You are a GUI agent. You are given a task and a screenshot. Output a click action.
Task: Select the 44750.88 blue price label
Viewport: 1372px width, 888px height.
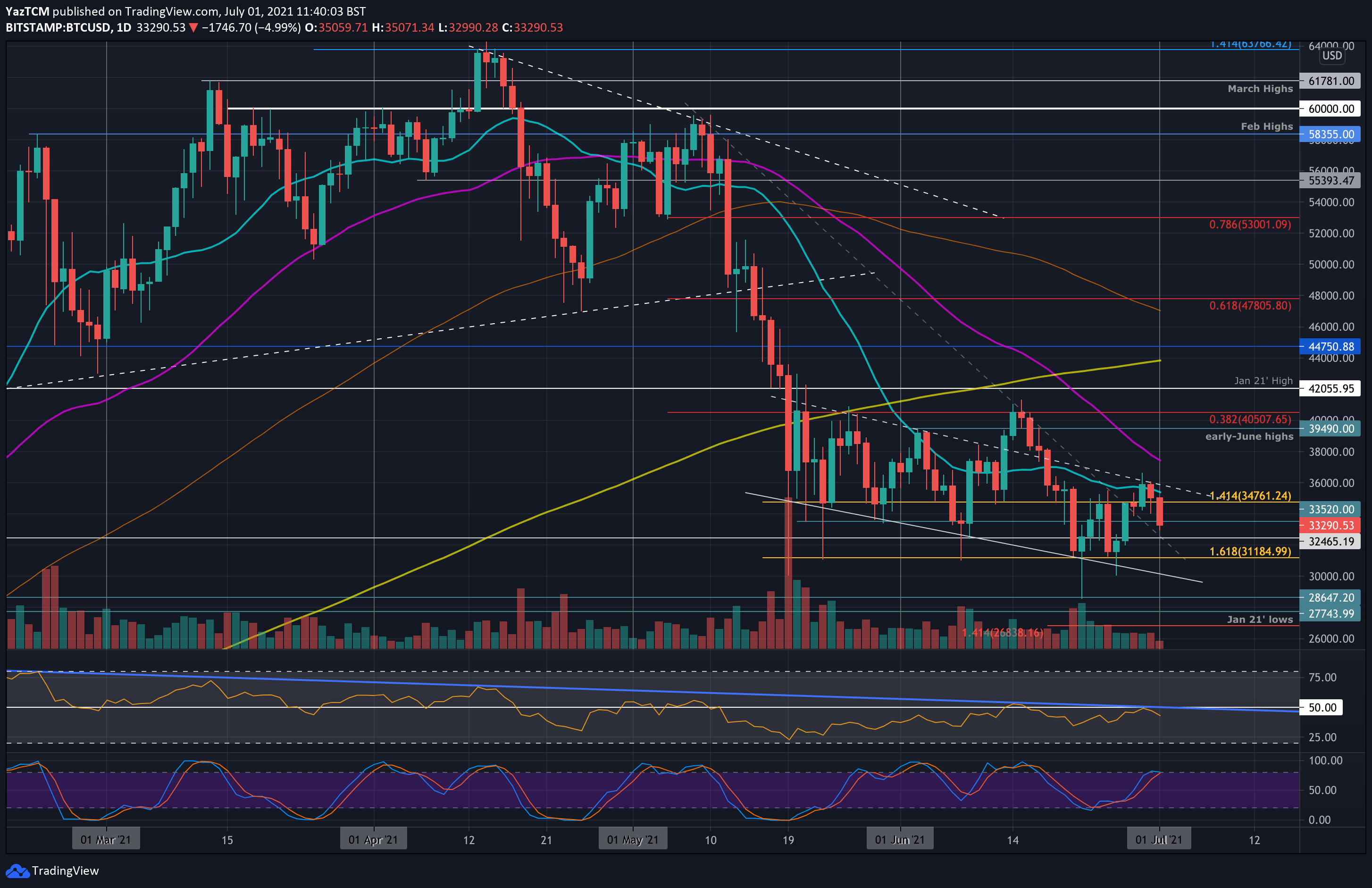coord(1330,346)
